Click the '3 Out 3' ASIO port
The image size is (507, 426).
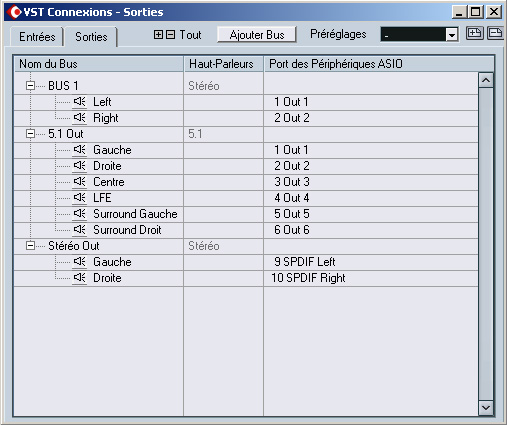tap(292, 182)
